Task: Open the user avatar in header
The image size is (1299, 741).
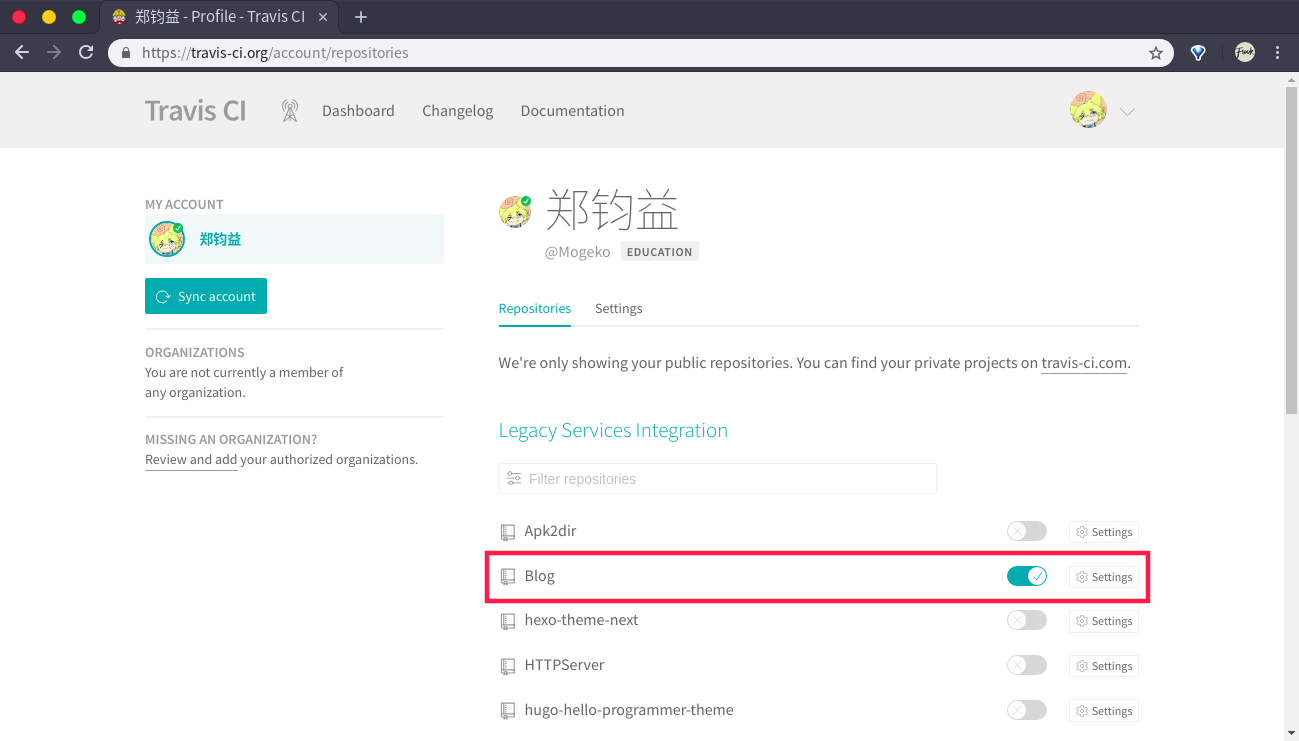Action: [1088, 110]
